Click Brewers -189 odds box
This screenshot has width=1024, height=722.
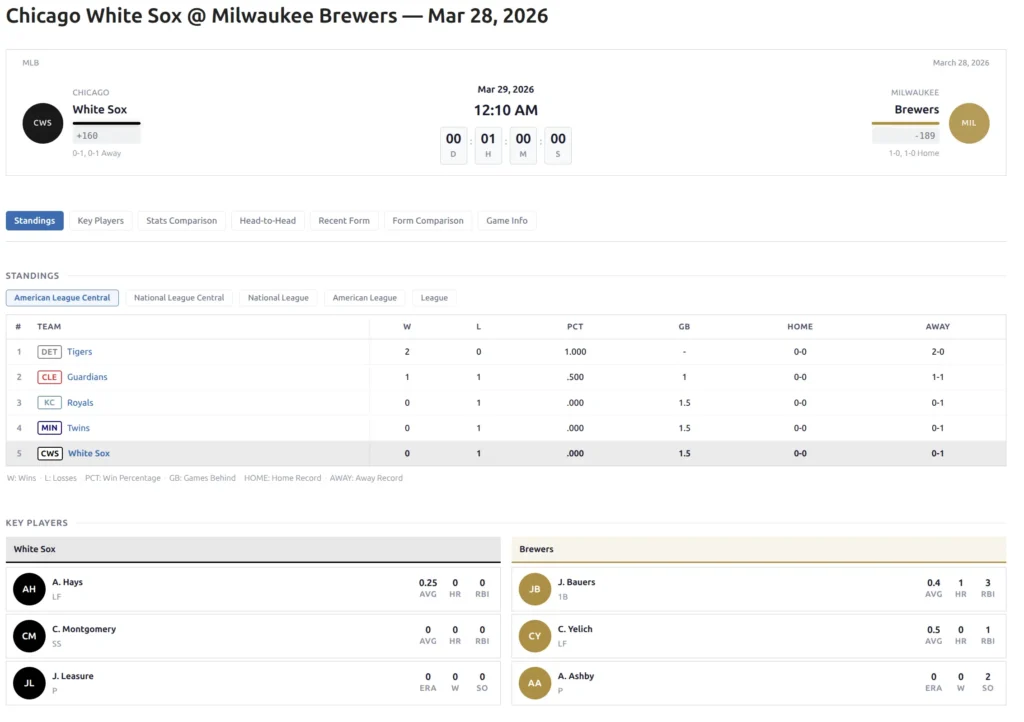tap(905, 136)
